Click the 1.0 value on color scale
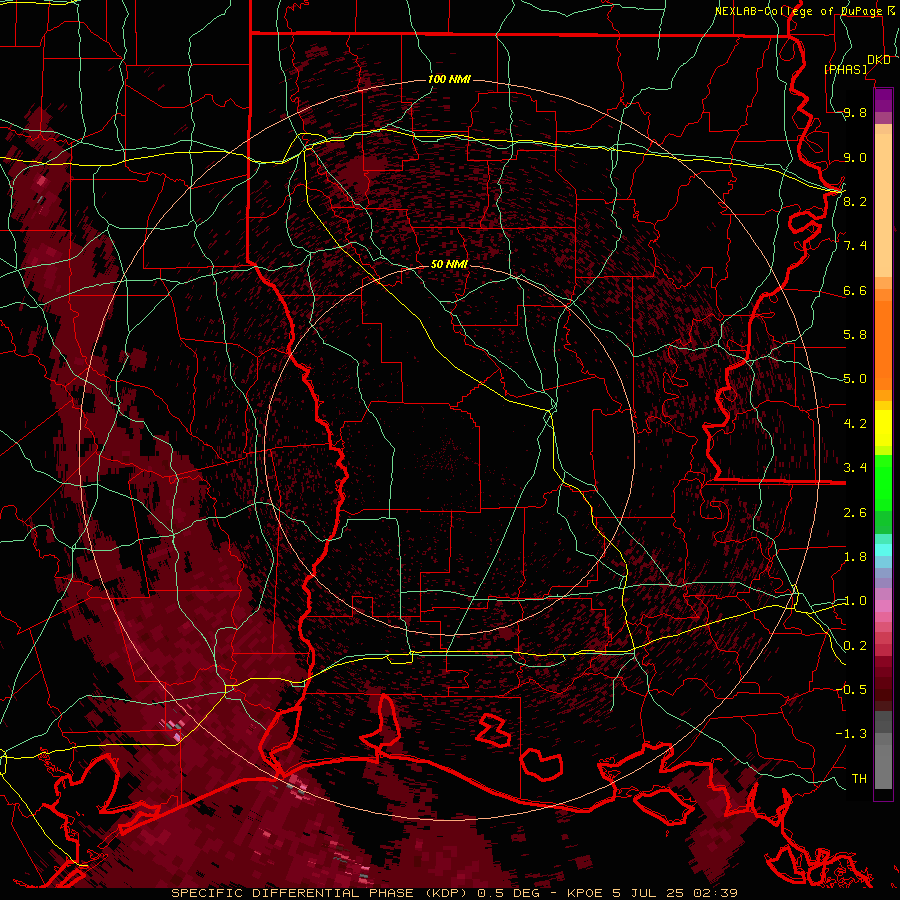 pyautogui.click(x=855, y=601)
